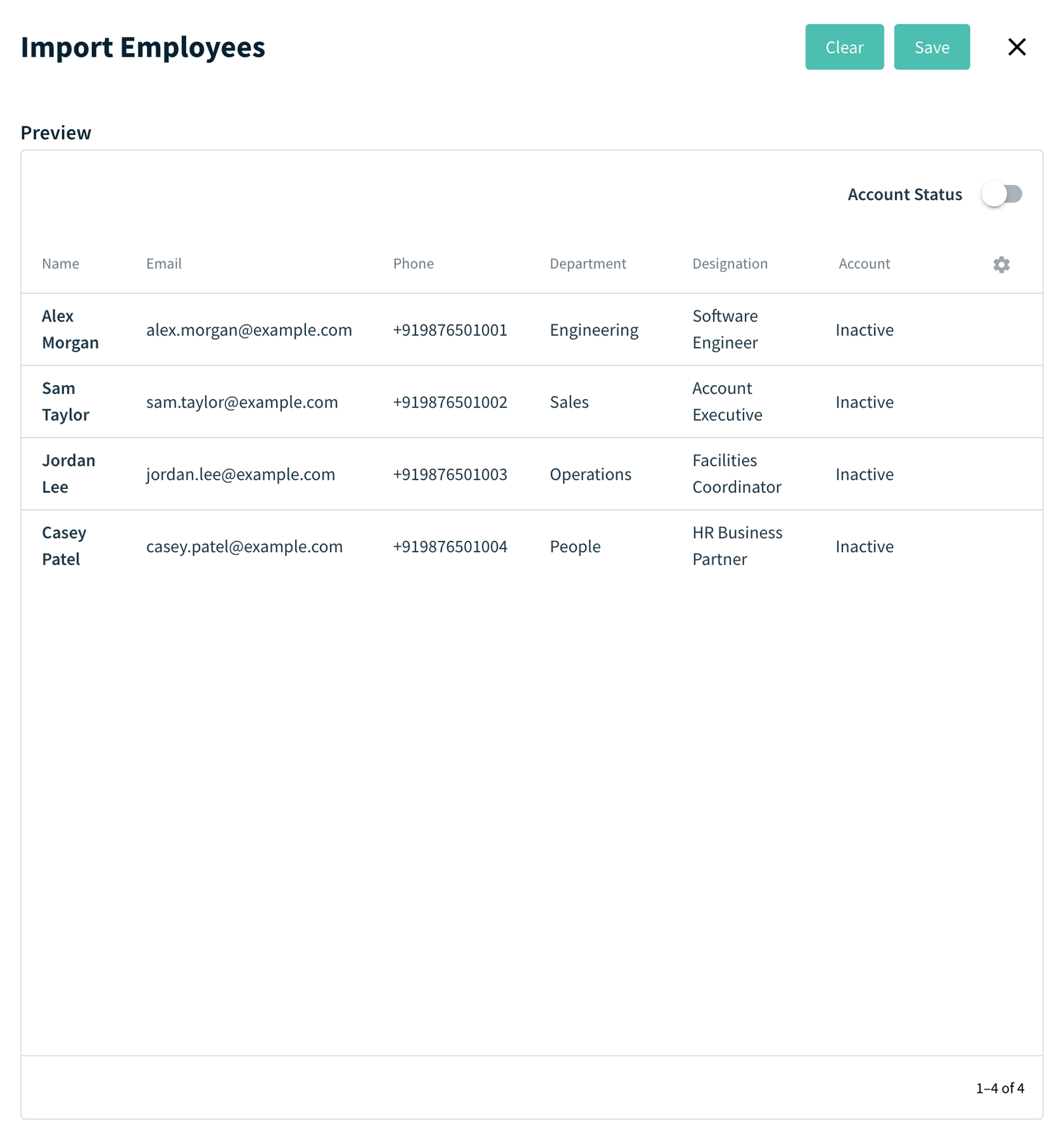The width and height of the screenshot is (1064, 1140).
Task: Click the Department column header
Action: (x=588, y=263)
